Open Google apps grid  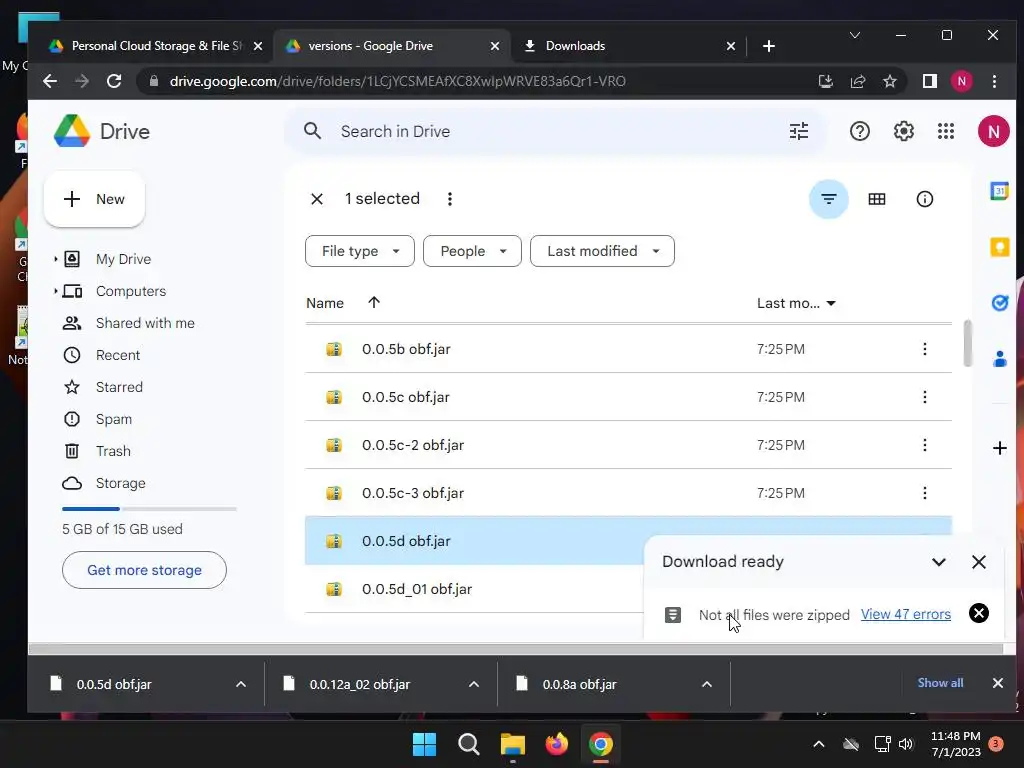(946, 131)
